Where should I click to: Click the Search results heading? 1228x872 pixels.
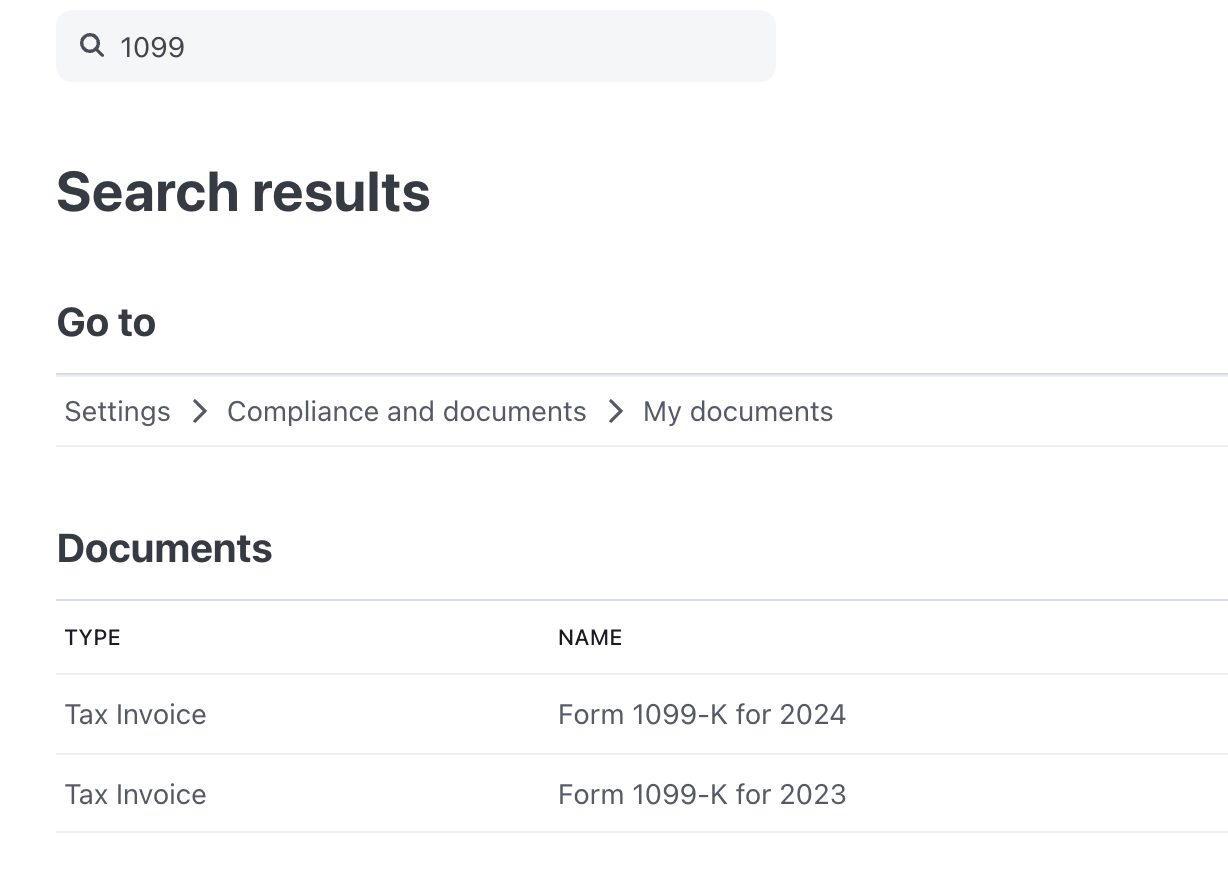click(243, 191)
